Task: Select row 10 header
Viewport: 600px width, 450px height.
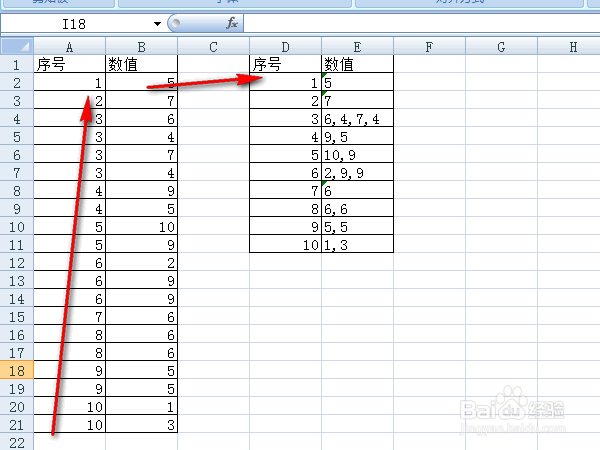Action: pos(17,227)
